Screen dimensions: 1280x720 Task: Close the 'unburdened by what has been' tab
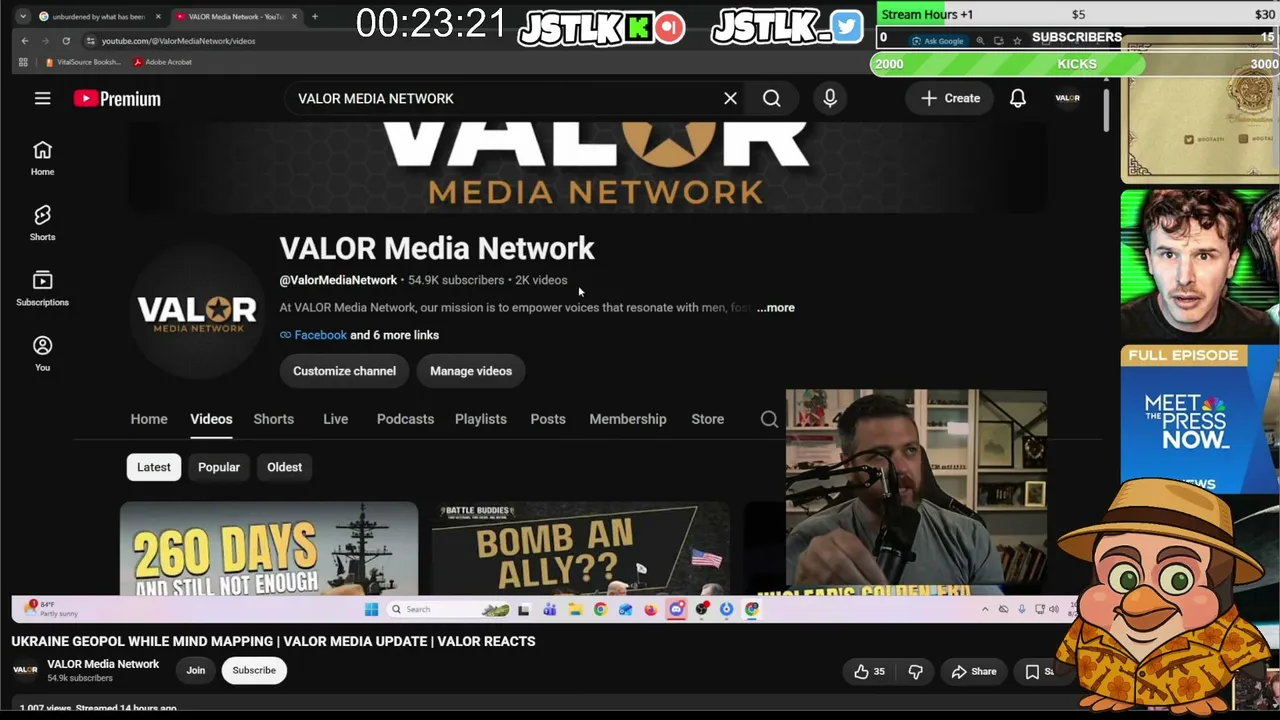click(158, 16)
